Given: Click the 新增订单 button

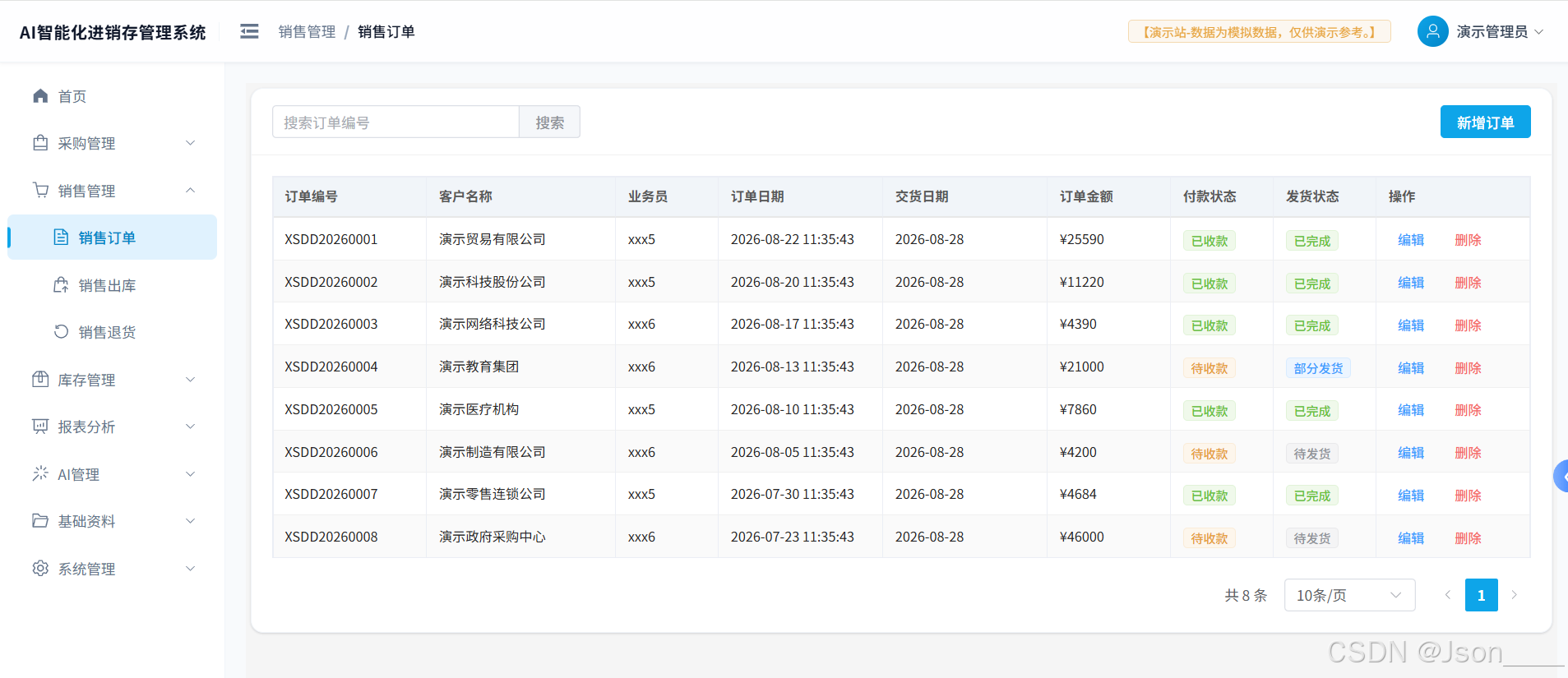Looking at the screenshot, I should tap(1485, 122).
